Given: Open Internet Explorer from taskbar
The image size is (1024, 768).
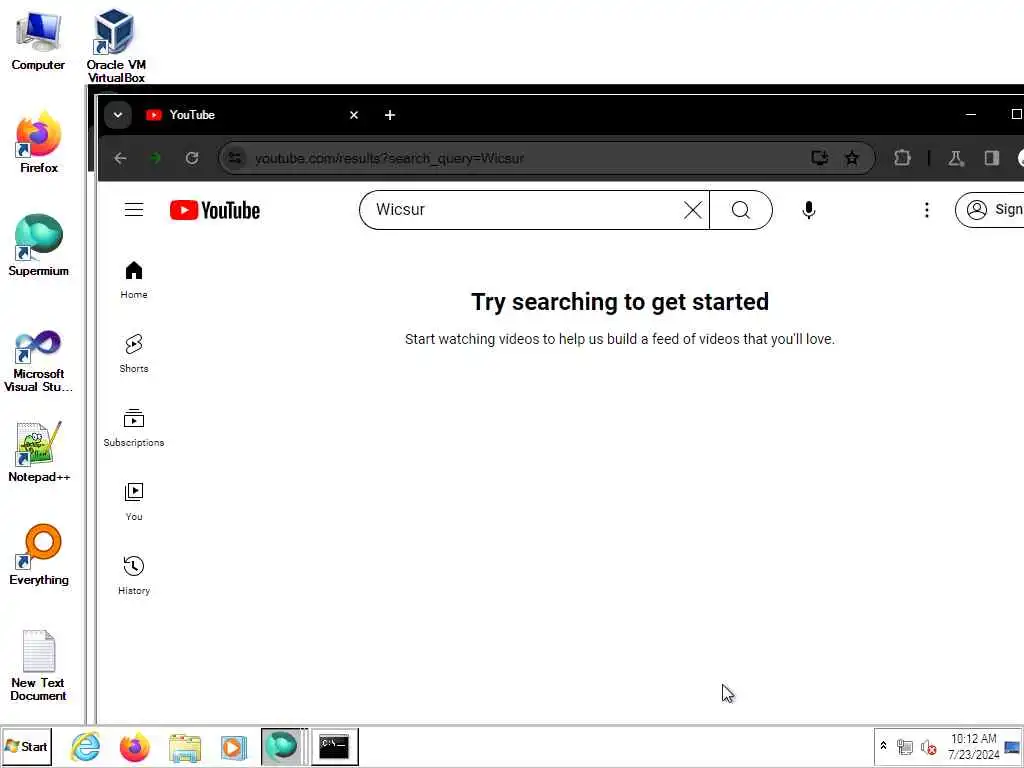Looking at the screenshot, I should (86, 746).
